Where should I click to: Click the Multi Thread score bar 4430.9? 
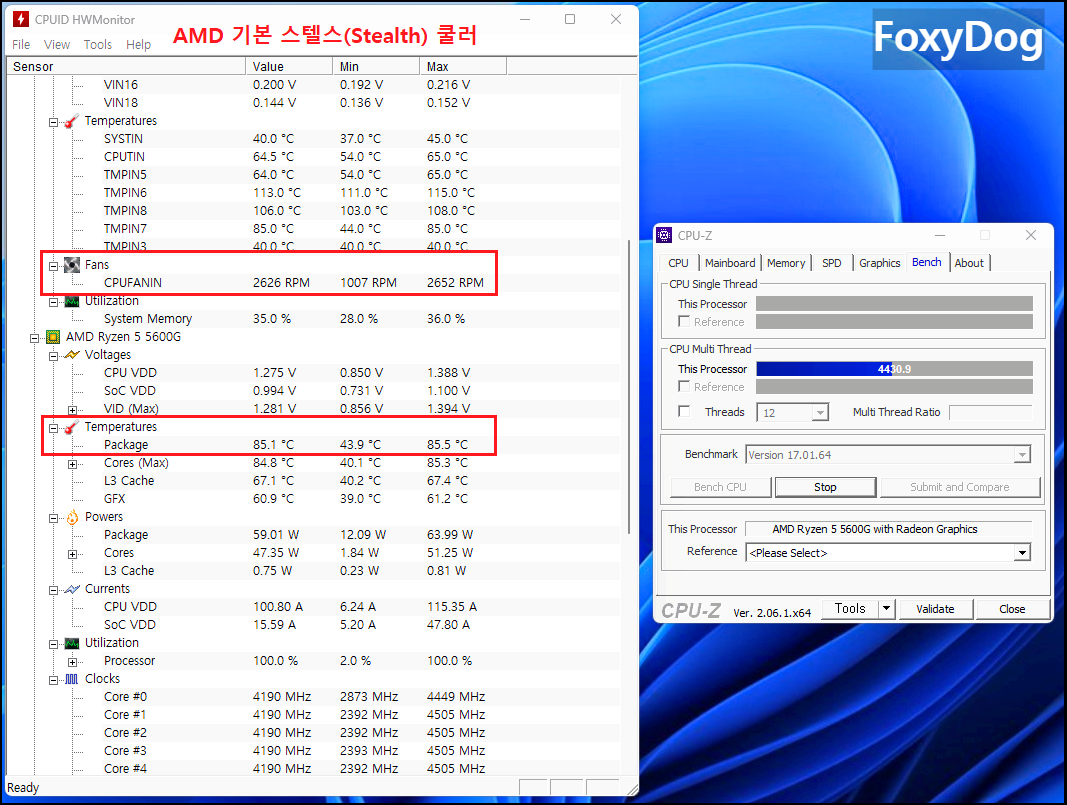click(x=894, y=369)
